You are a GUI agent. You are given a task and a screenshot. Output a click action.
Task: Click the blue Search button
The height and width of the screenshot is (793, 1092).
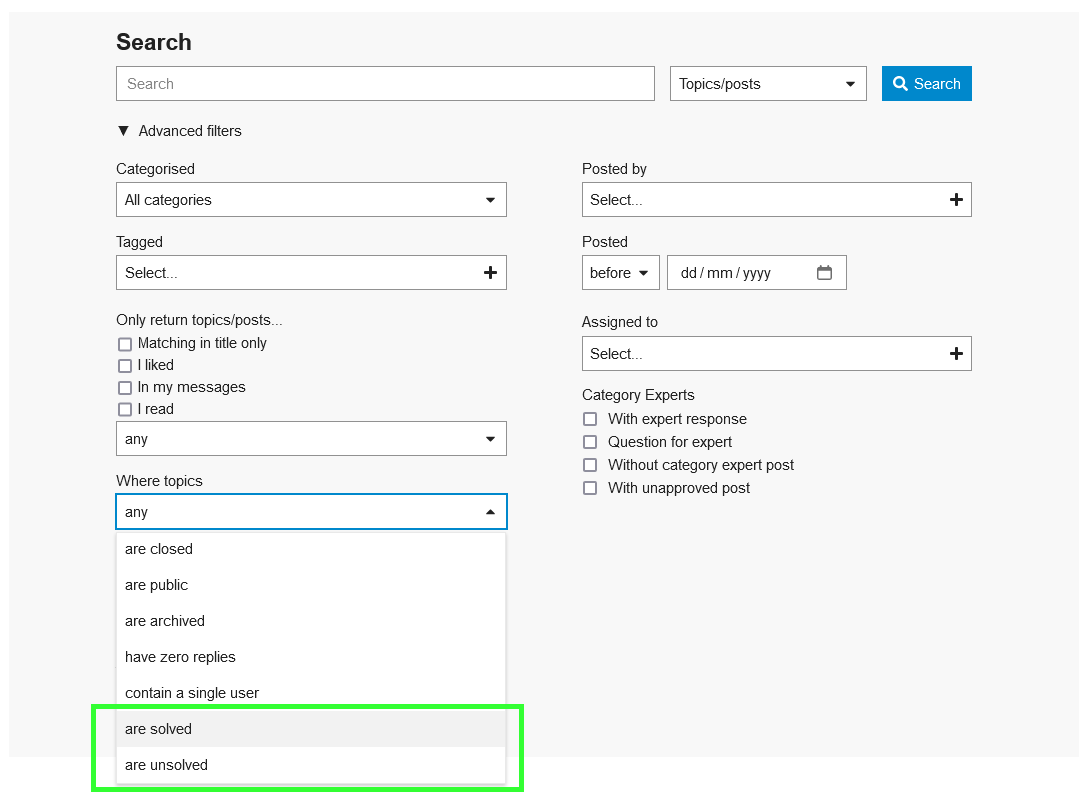tap(926, 84)
